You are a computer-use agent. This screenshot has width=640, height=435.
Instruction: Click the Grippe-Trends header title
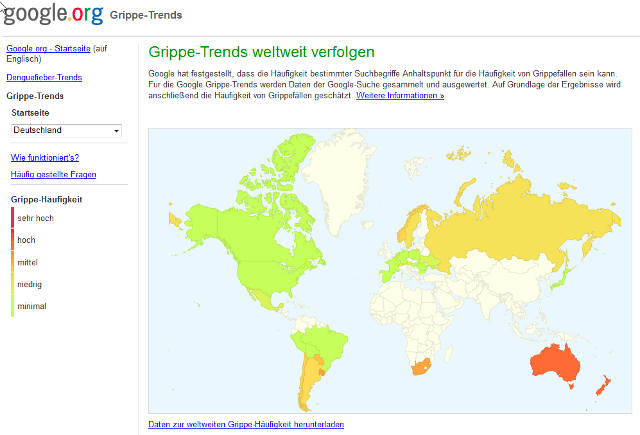tap(146, 15)
